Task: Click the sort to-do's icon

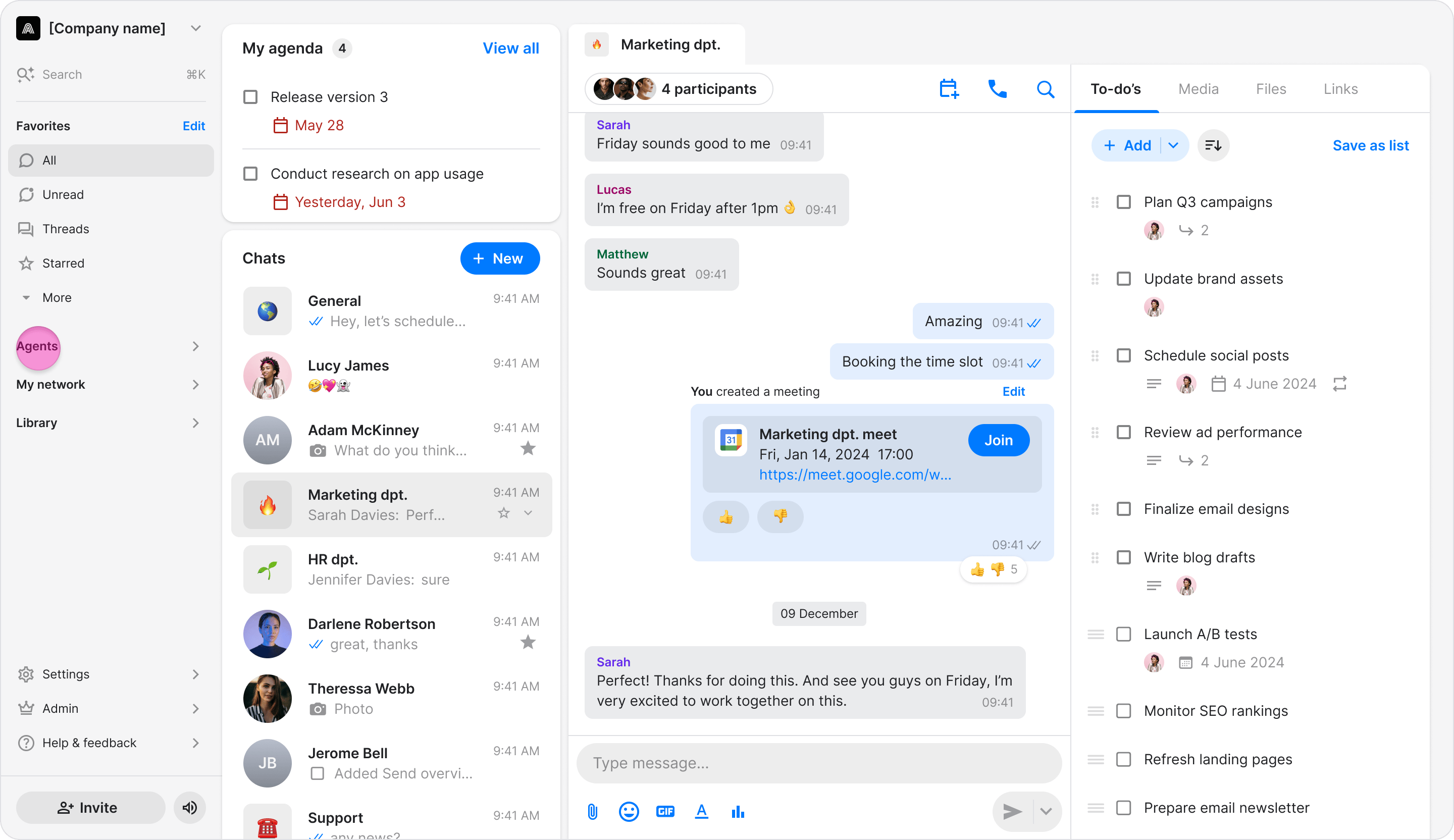Action: pos(1213,145)
